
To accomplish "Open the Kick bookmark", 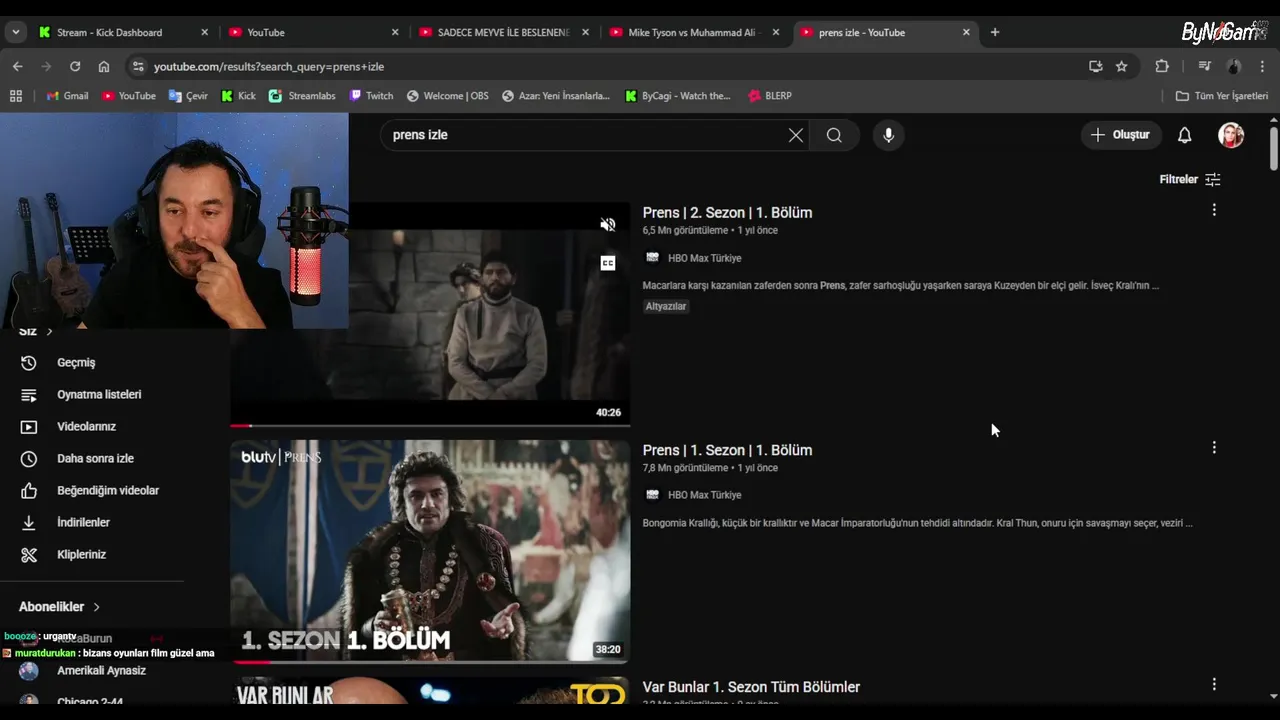I will pyautogui.click(x=238, y=96).
